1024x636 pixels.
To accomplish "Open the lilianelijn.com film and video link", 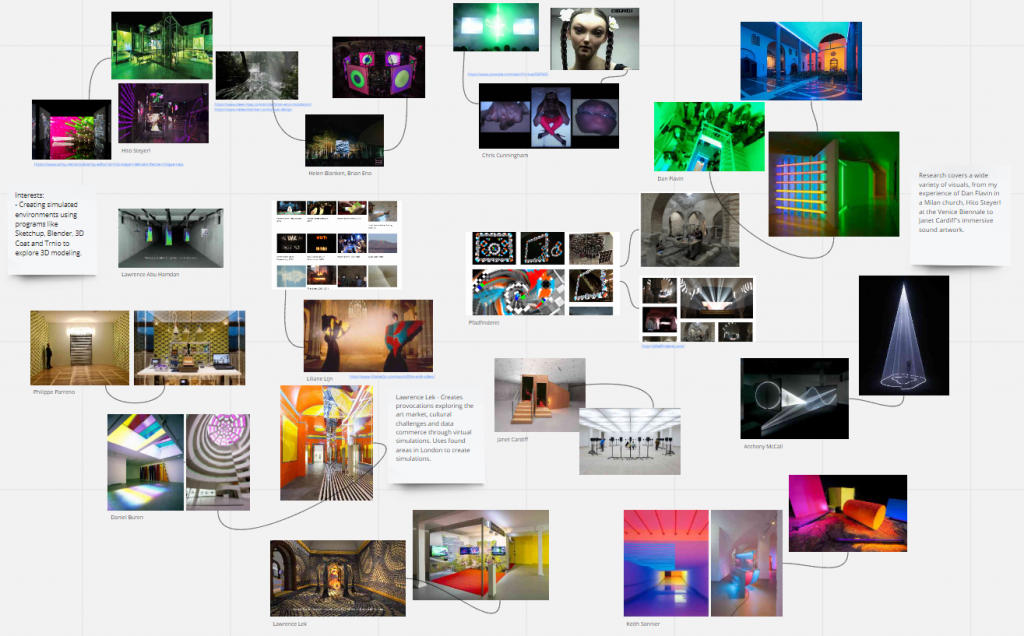I will 392,377.
